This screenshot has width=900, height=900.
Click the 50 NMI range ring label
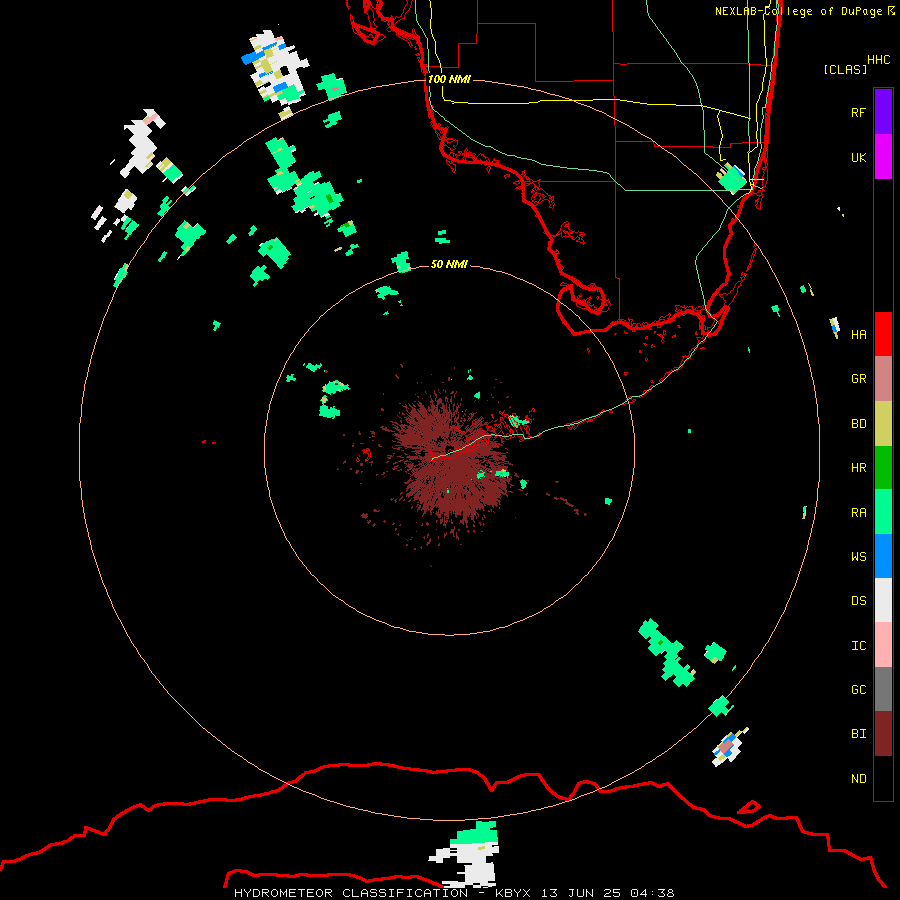(x=449, y=264)
